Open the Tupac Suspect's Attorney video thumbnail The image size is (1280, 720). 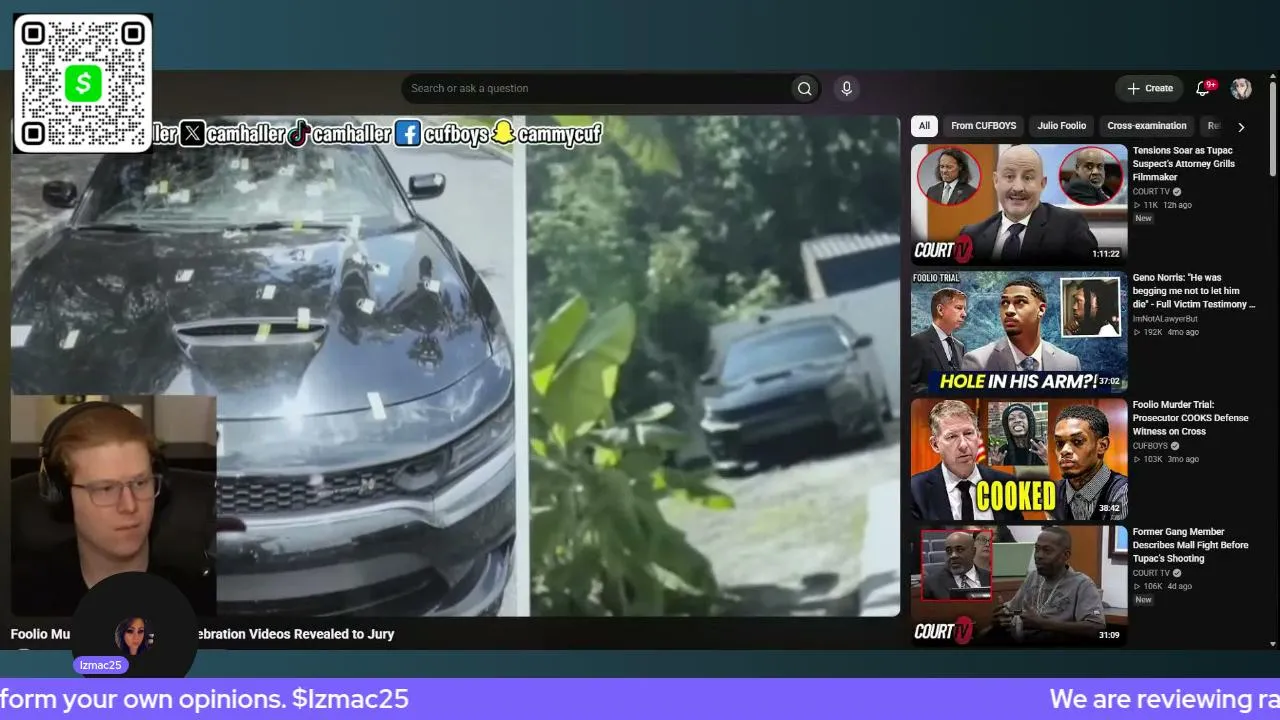point(1019,204)
